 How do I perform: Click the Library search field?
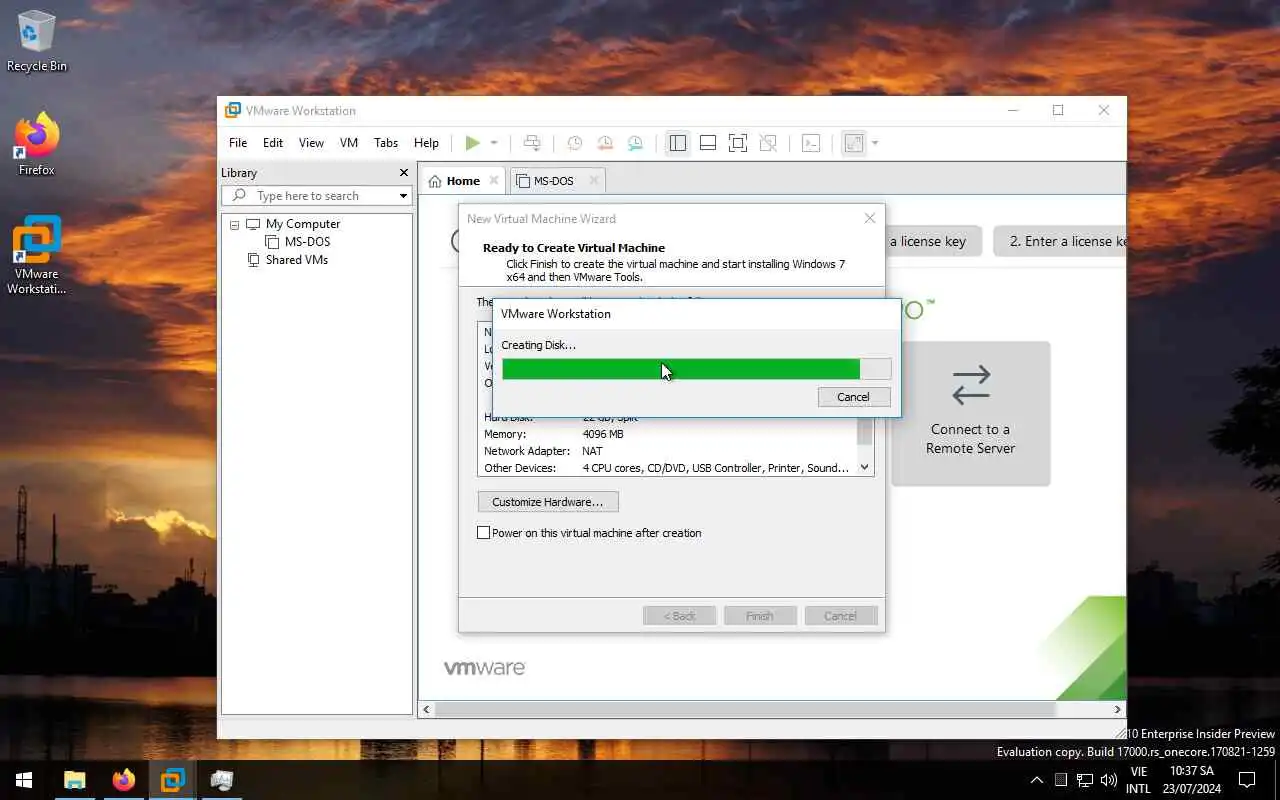pyautogui.click(x=316, y=196)
